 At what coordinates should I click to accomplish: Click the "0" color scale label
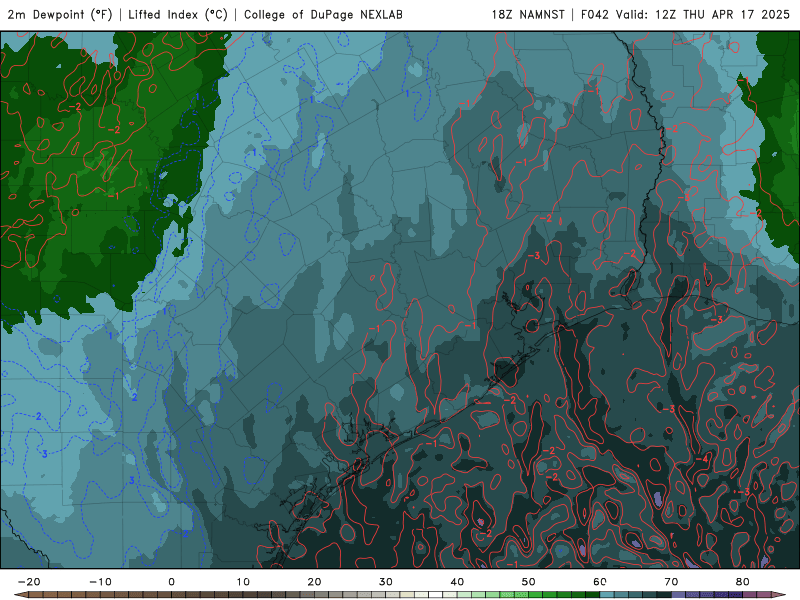(171, 582)
